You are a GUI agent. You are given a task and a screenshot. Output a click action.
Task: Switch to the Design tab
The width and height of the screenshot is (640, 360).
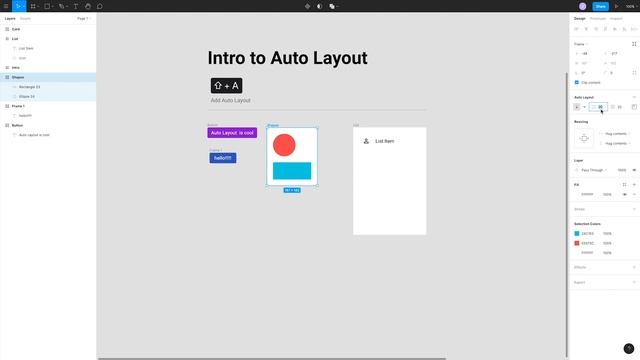click(x=580, y=18)
